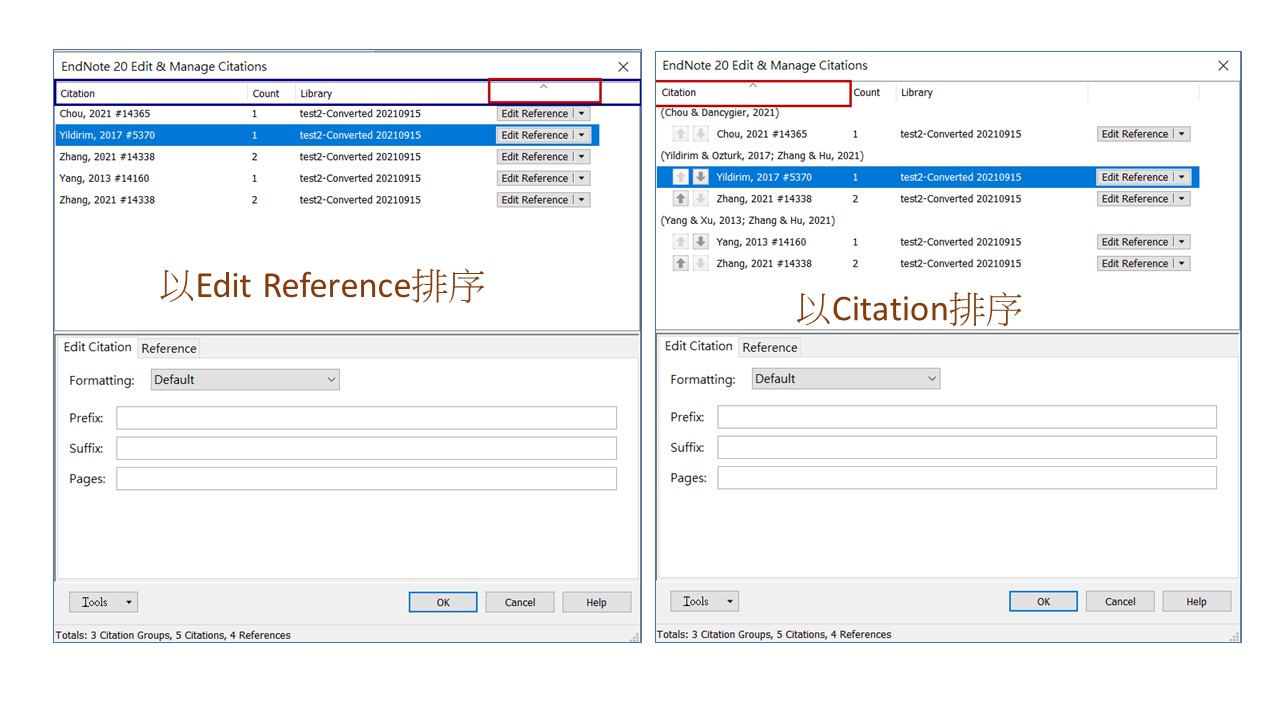Select group header (Yang & Xu, 2013; Zhang & Hu, 2021)
This screenshot has width=1280, height=720.
pos(747,221)
